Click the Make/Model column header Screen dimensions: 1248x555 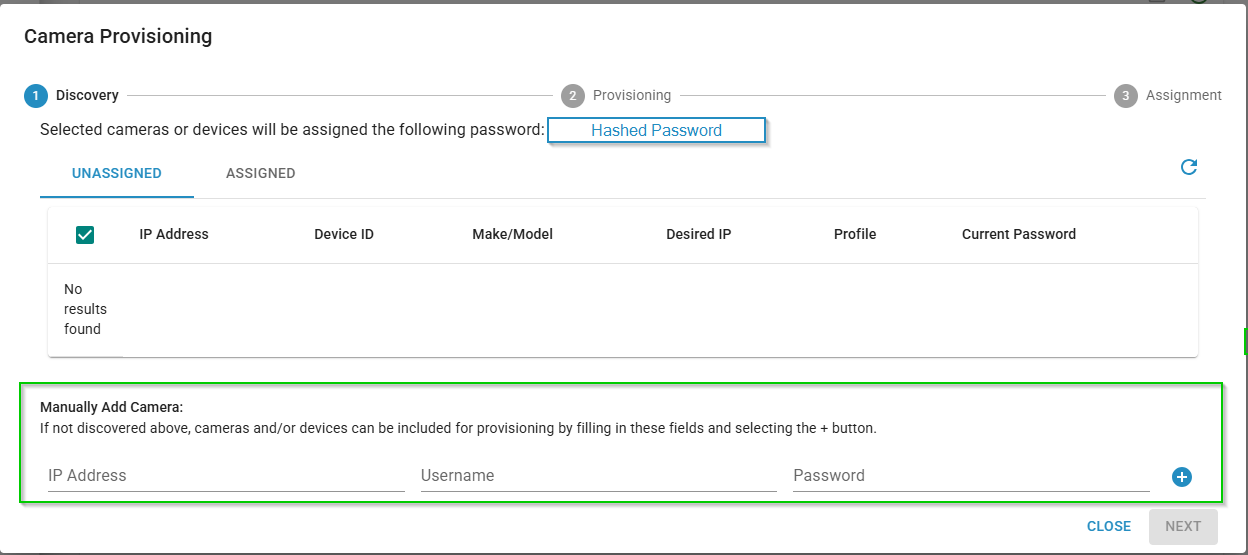(512, 234)
